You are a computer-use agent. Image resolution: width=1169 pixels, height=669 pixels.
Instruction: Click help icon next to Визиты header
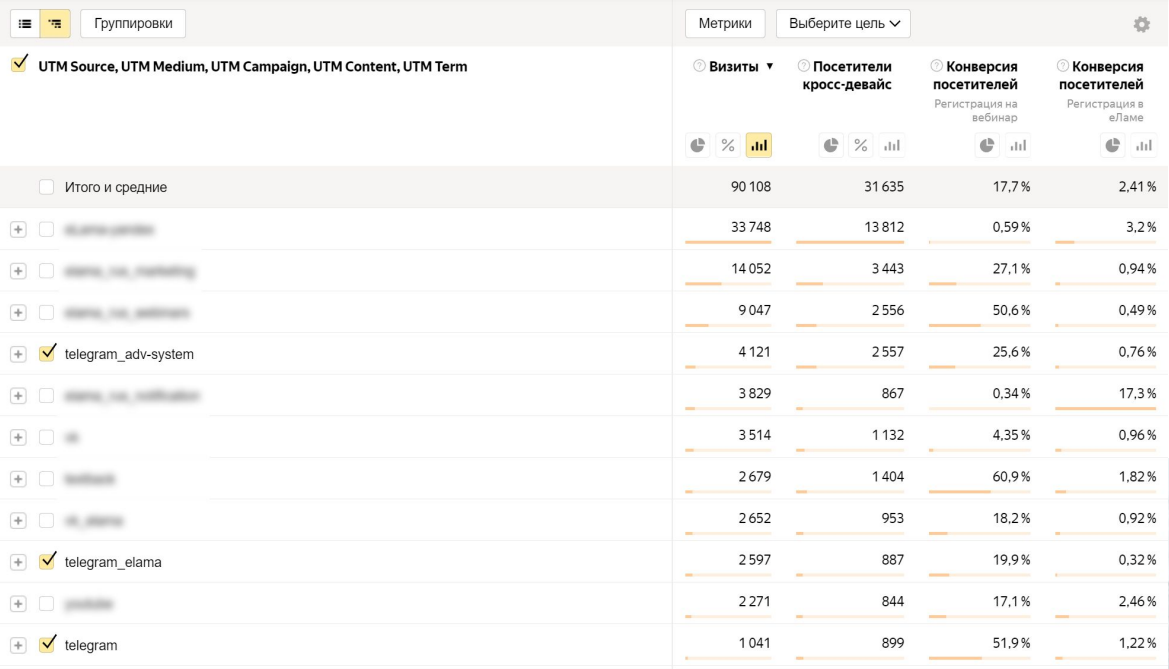coord(699,67)
